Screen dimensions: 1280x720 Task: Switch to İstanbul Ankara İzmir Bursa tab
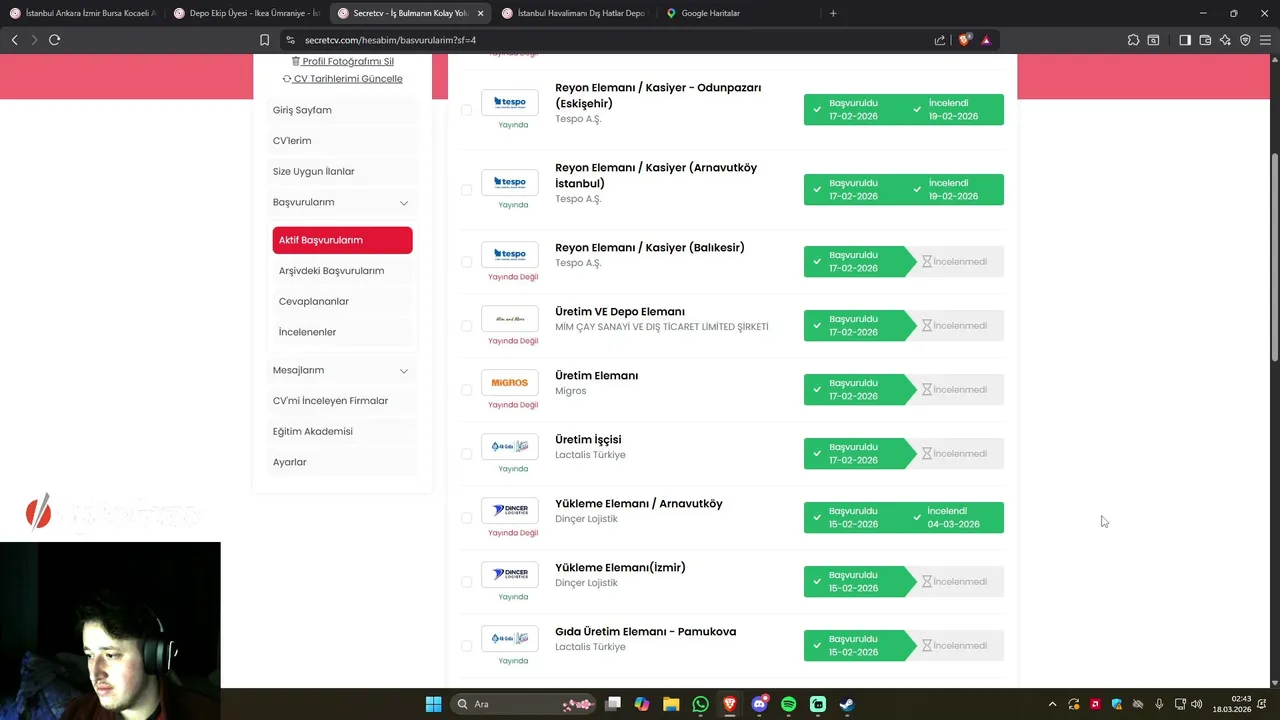82,13
